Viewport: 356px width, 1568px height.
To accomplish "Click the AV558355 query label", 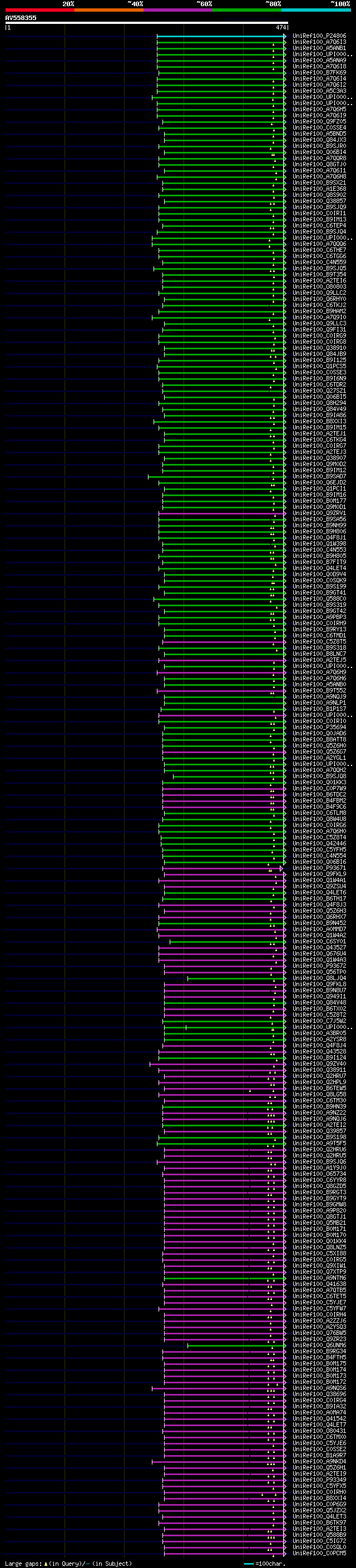I will (x=21, y=18).
